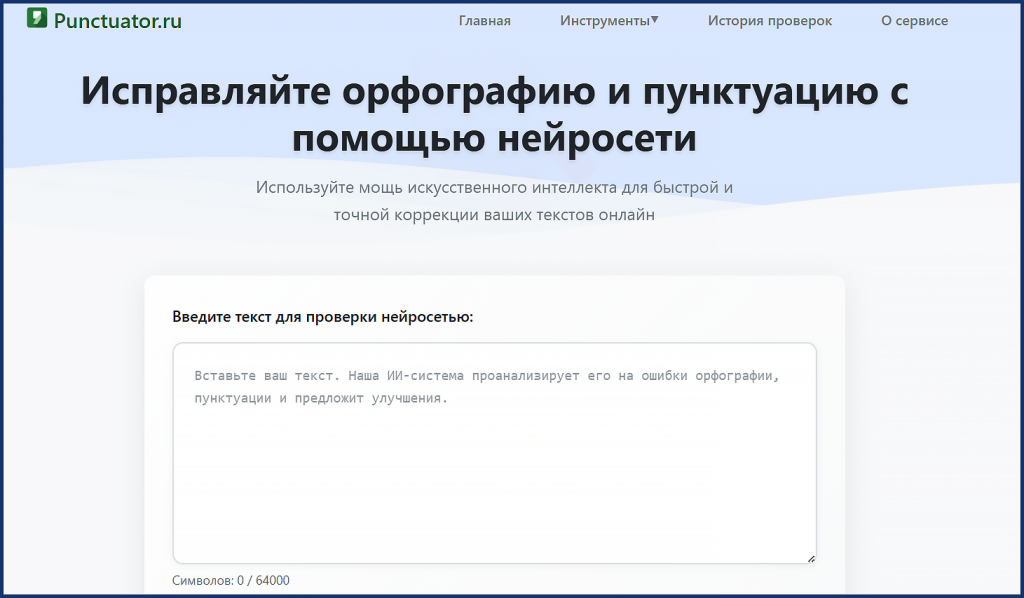Open История проверок page
The height and width of the screenshot is (598, 1024).
pos(770,21)
